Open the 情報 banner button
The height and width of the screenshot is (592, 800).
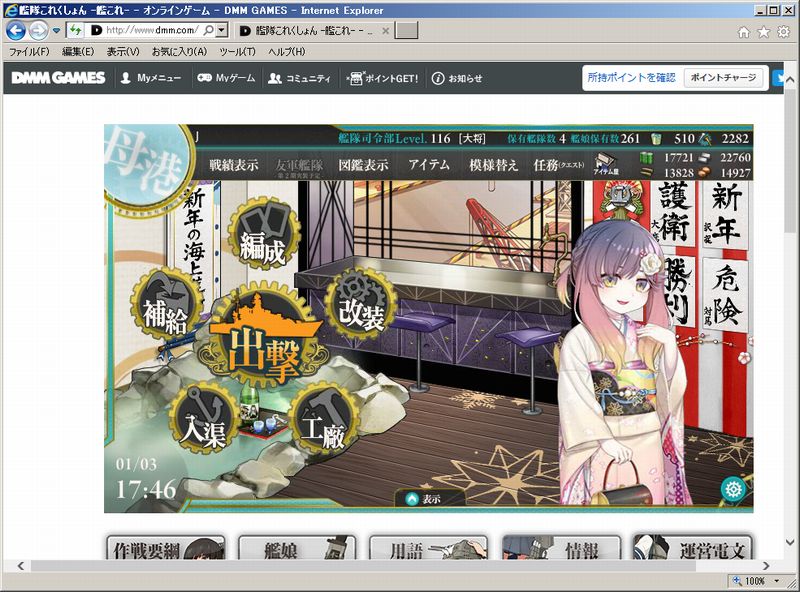pyautogui.click(x=561, y=548)
